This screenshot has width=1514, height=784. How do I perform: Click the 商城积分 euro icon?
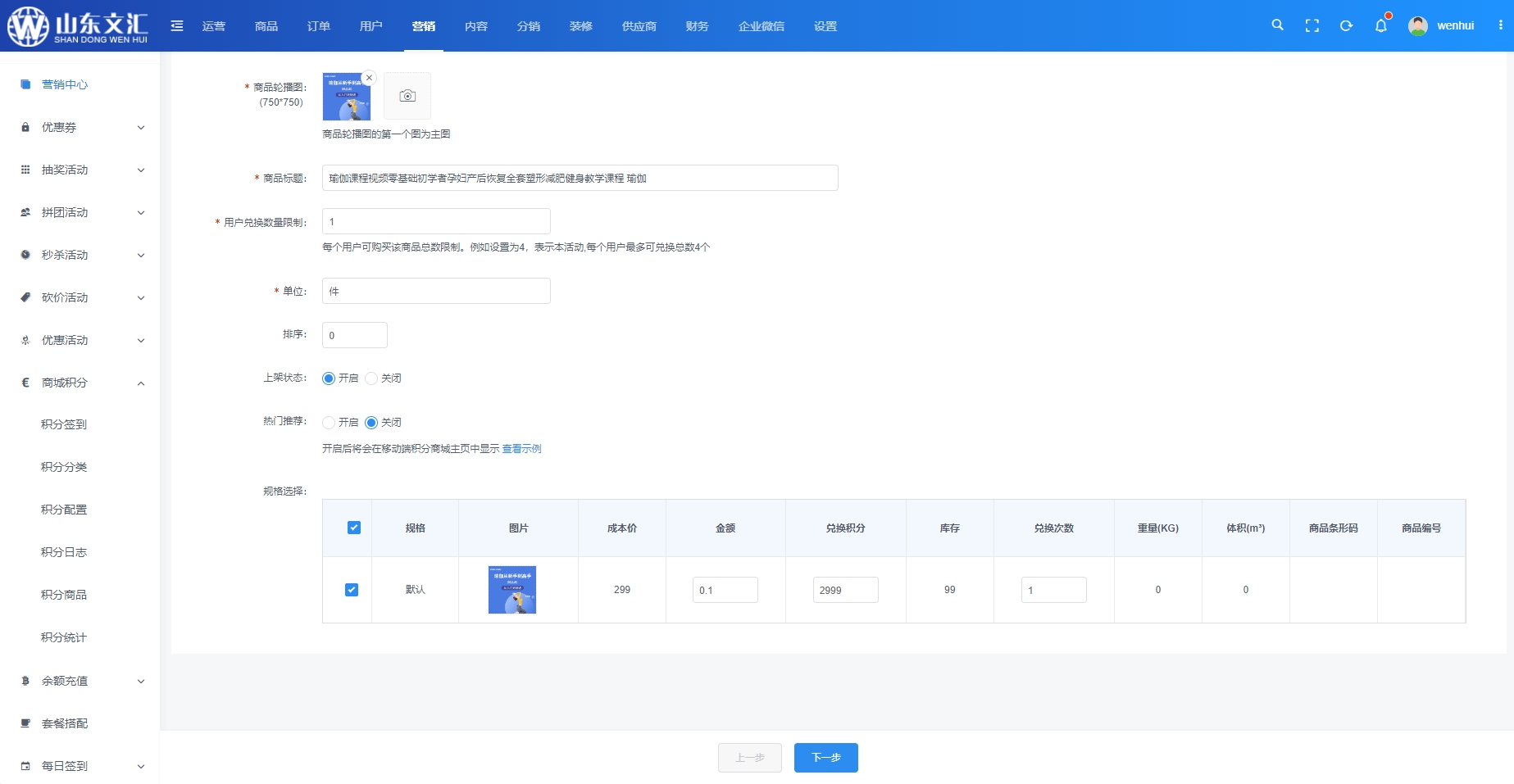25,383
